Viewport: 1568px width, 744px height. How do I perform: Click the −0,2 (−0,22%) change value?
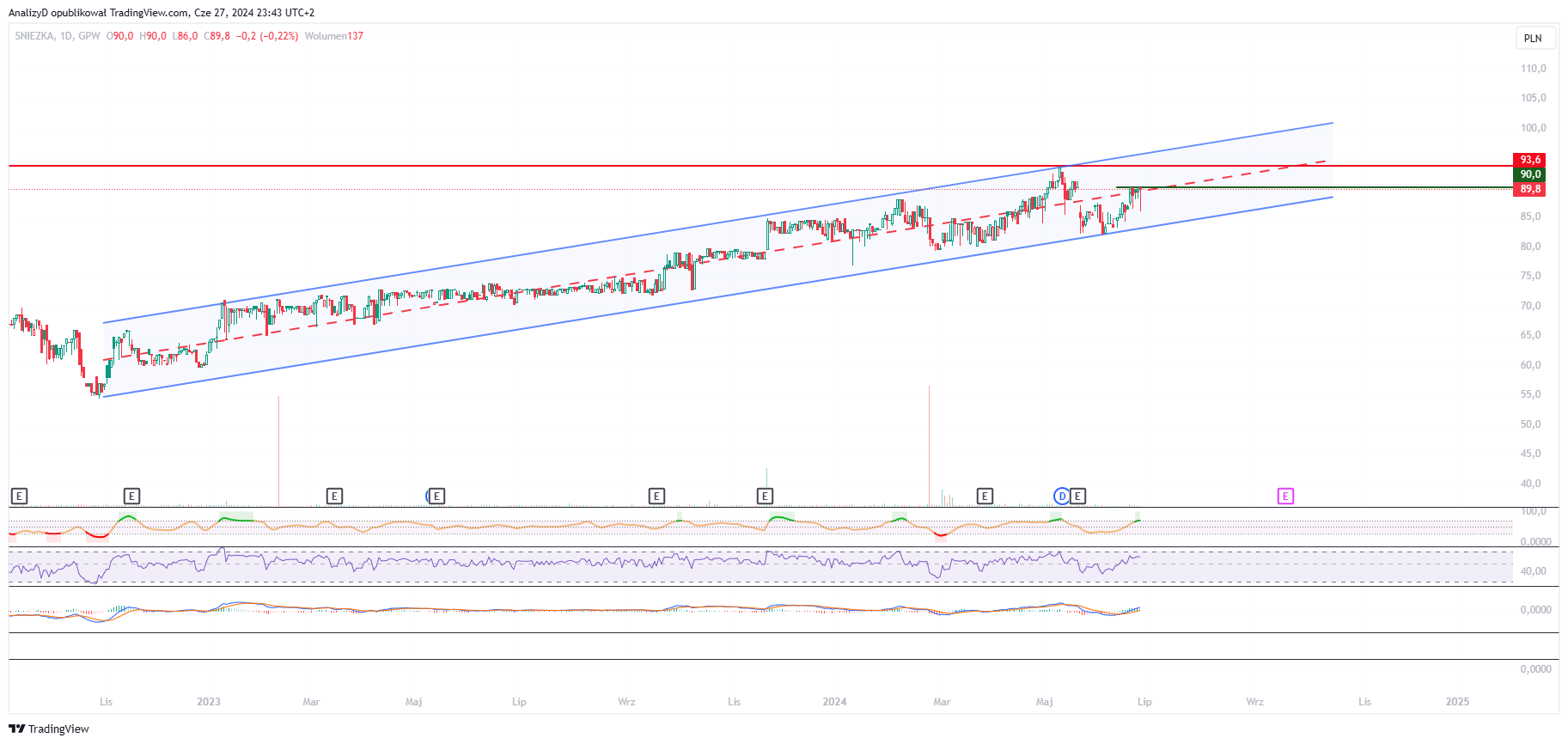(x=267, y=36)
